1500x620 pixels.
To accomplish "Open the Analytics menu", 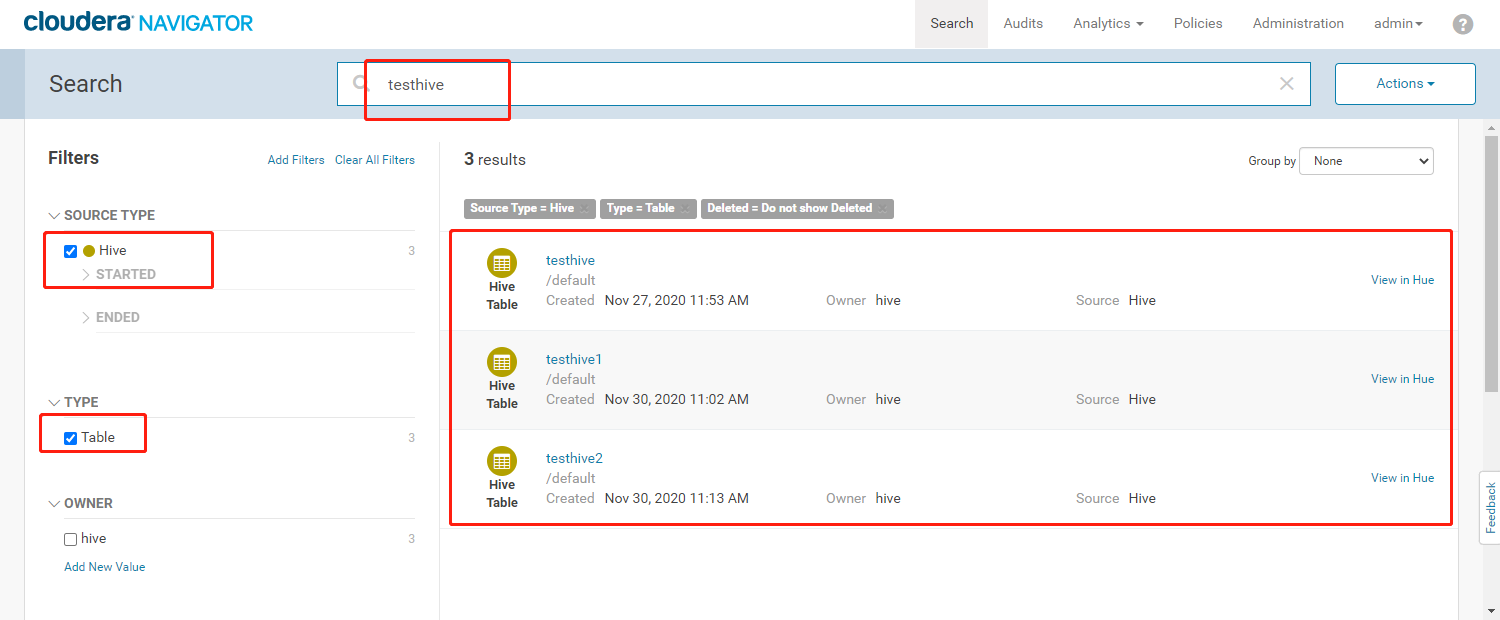I will [x=1108, y=24].
